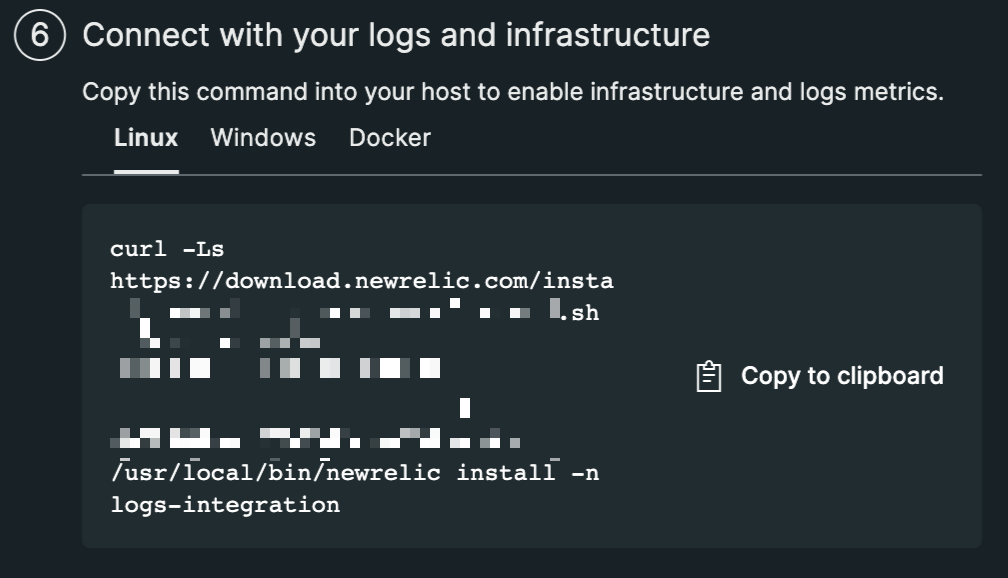Click the 'logs-integration' text
Viewport: 1008px width, 578px height.
pyautogui.click(x=225, y=505)
